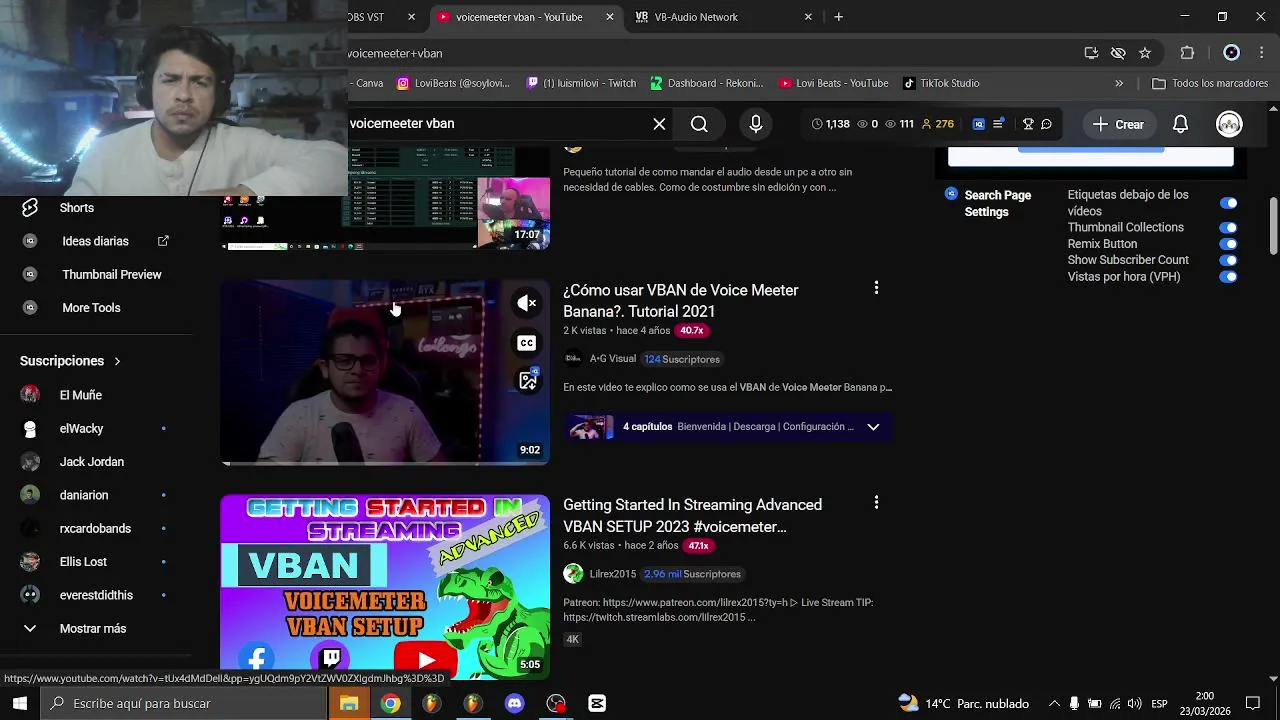1280x720 pixels.
Task: Toggle Etiquetas debajo de los vídeos switch
Action: pos(1229,203)
